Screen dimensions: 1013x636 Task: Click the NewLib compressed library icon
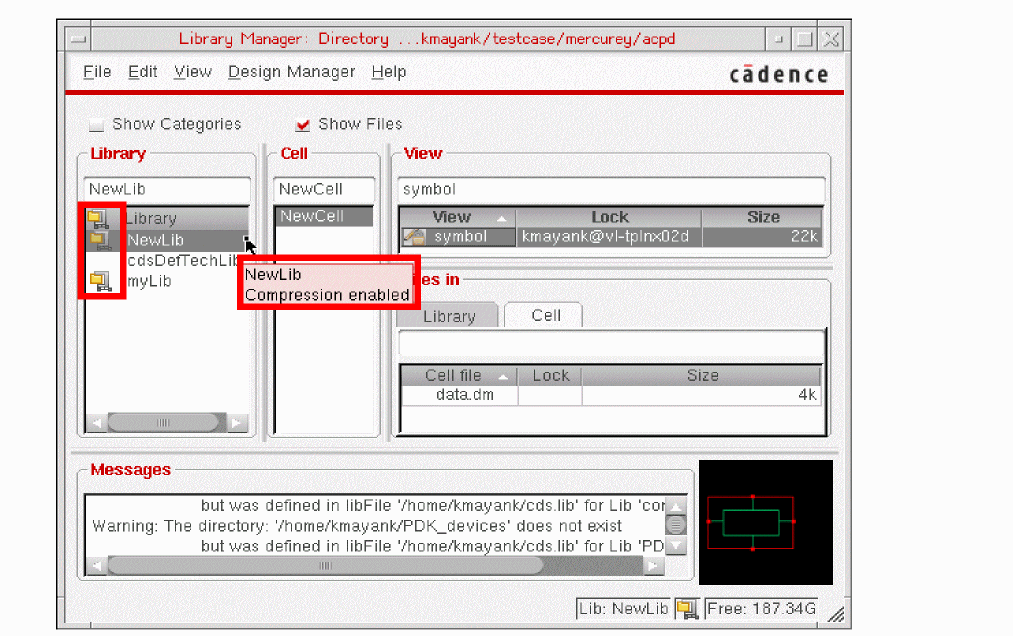99,240
